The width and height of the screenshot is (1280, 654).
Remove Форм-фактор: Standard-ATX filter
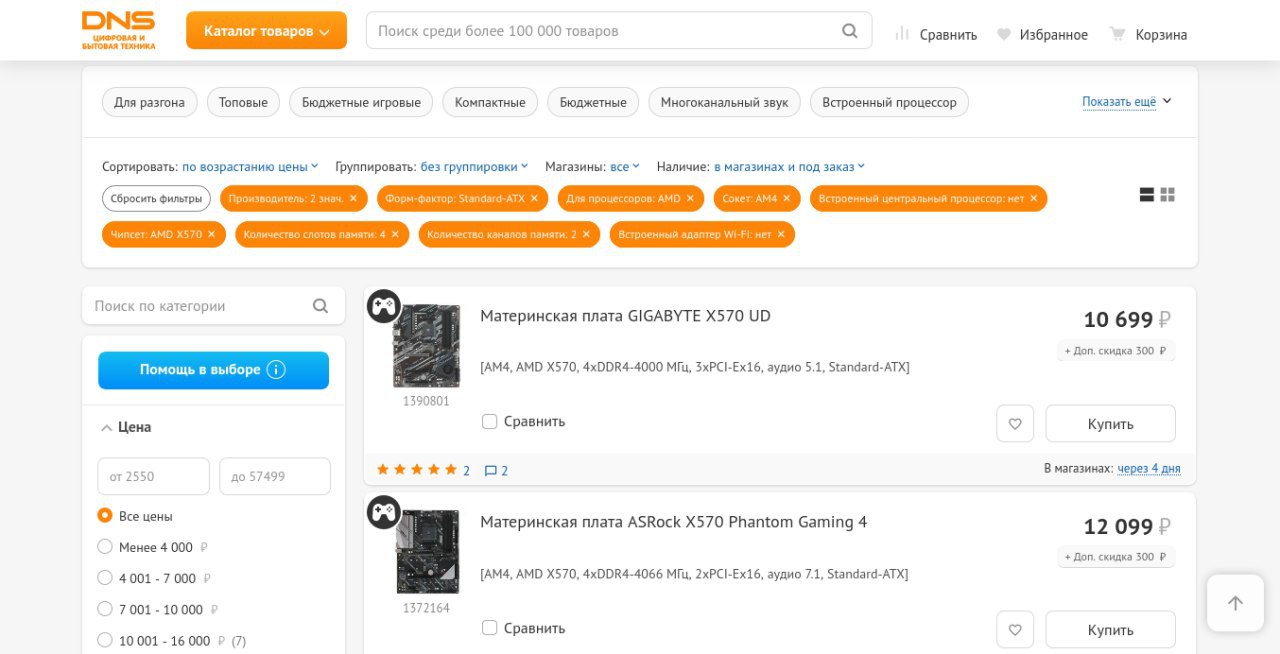coord(534,198)
